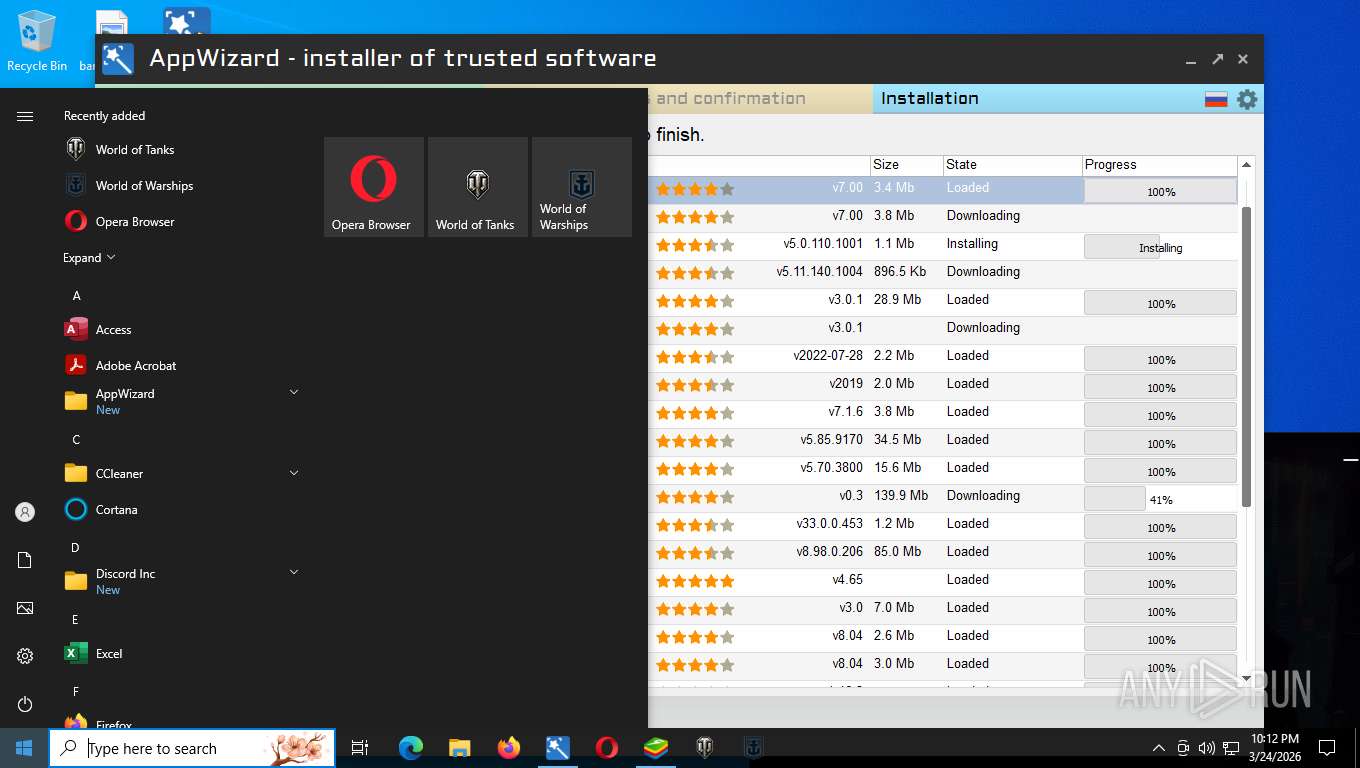Open Power options in Start sidebar
Image resolution: width=1360 pixels, height=768 pixels.
pyautogui.click(x=25, y=704)
